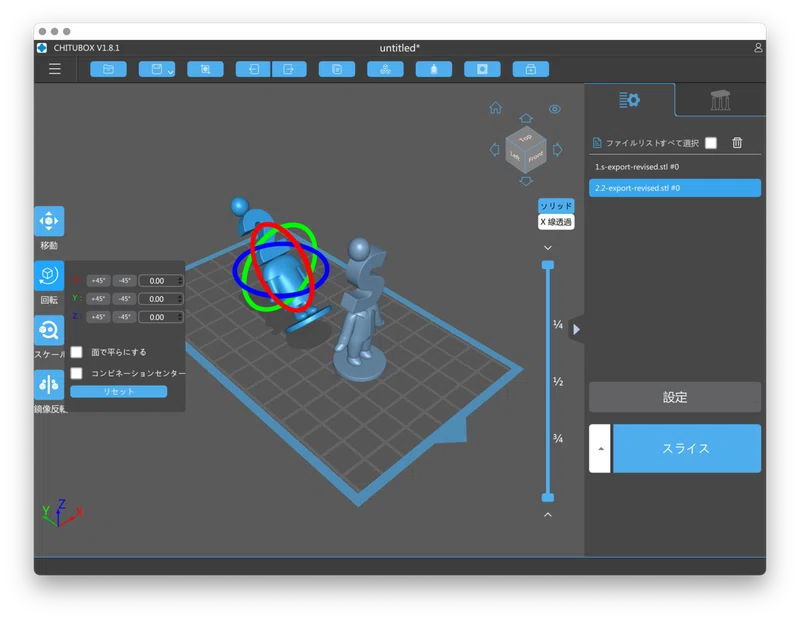Click the top handle of layer slider

click(548, 265)
